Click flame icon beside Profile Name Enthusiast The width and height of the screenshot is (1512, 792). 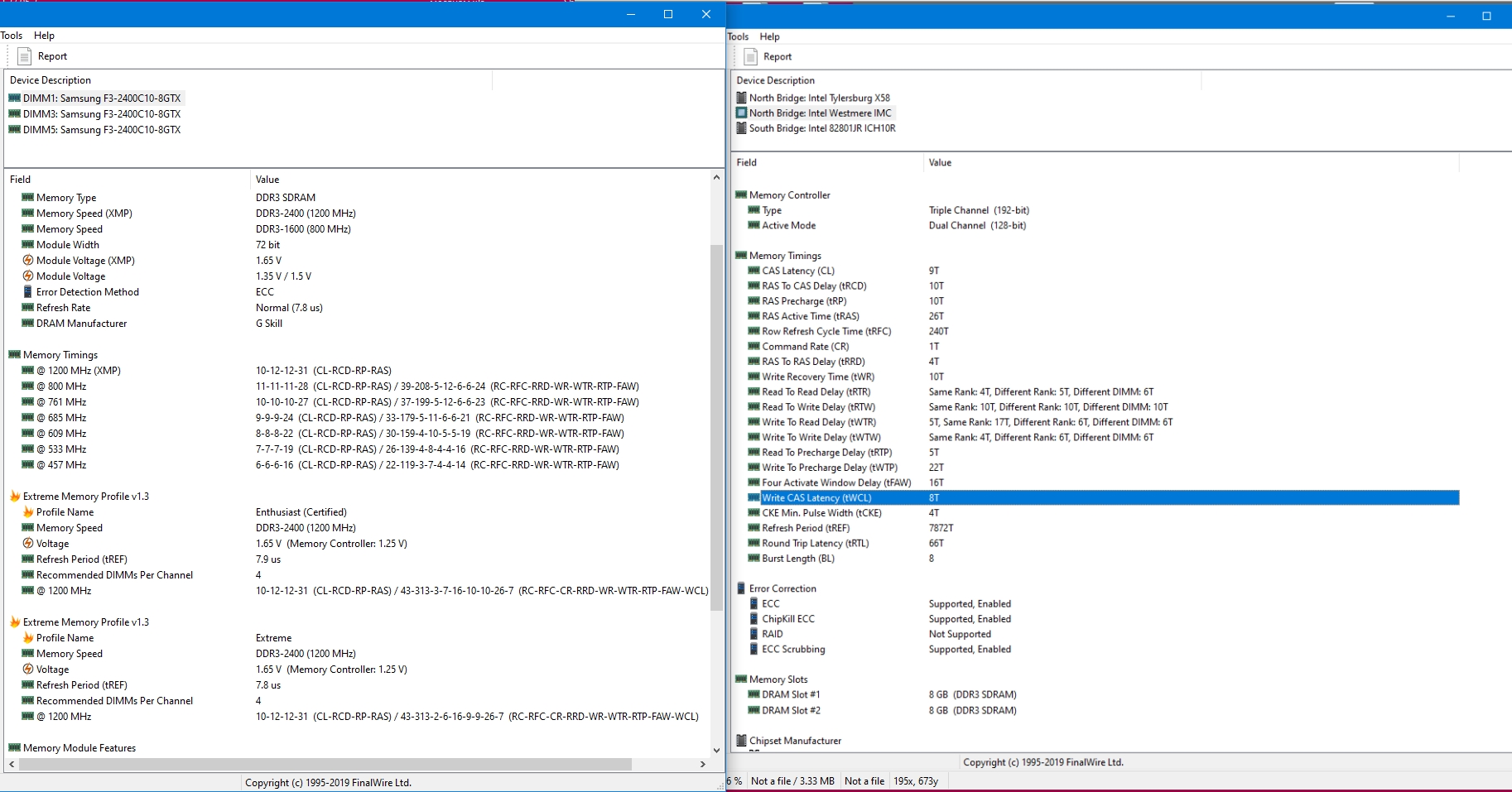coord(27,511)
